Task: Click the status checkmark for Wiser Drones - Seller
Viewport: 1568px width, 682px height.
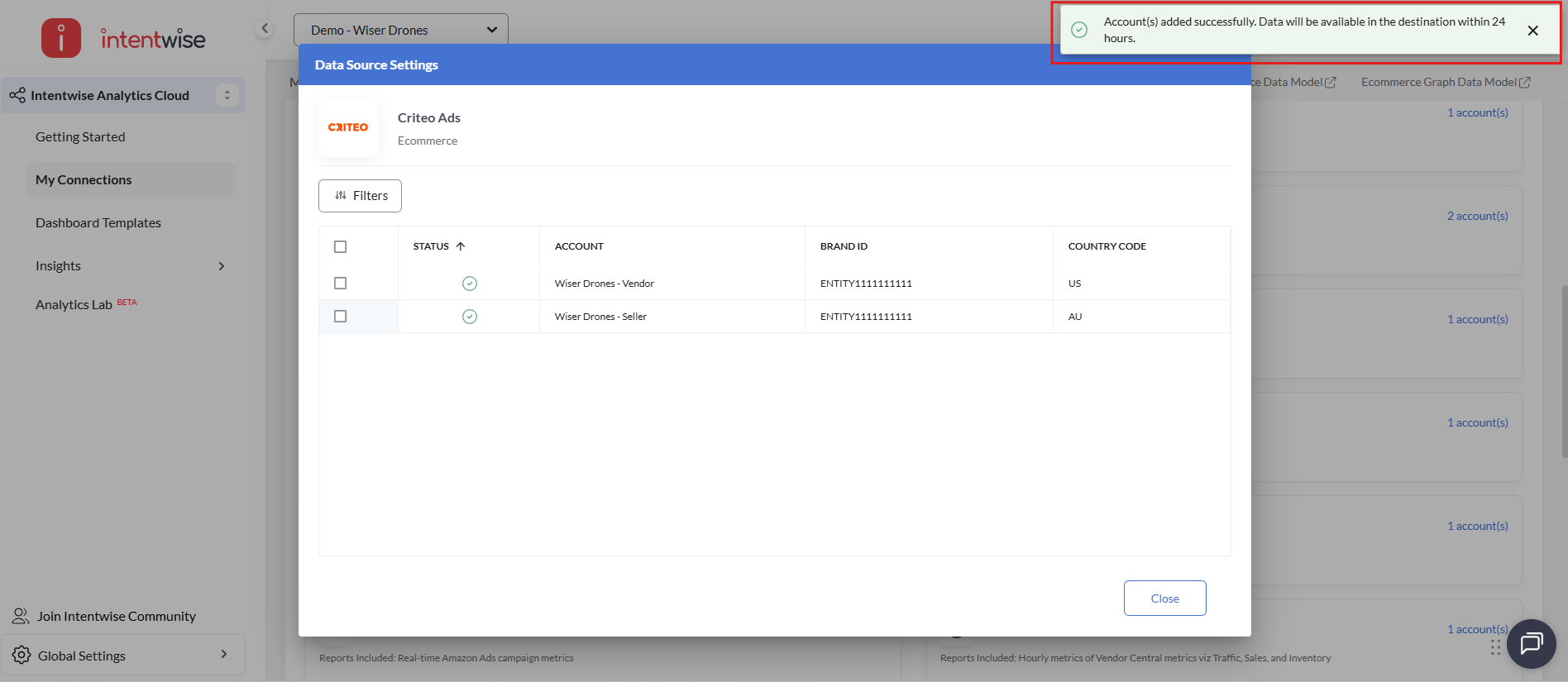Action: click(x=469, y=317)
